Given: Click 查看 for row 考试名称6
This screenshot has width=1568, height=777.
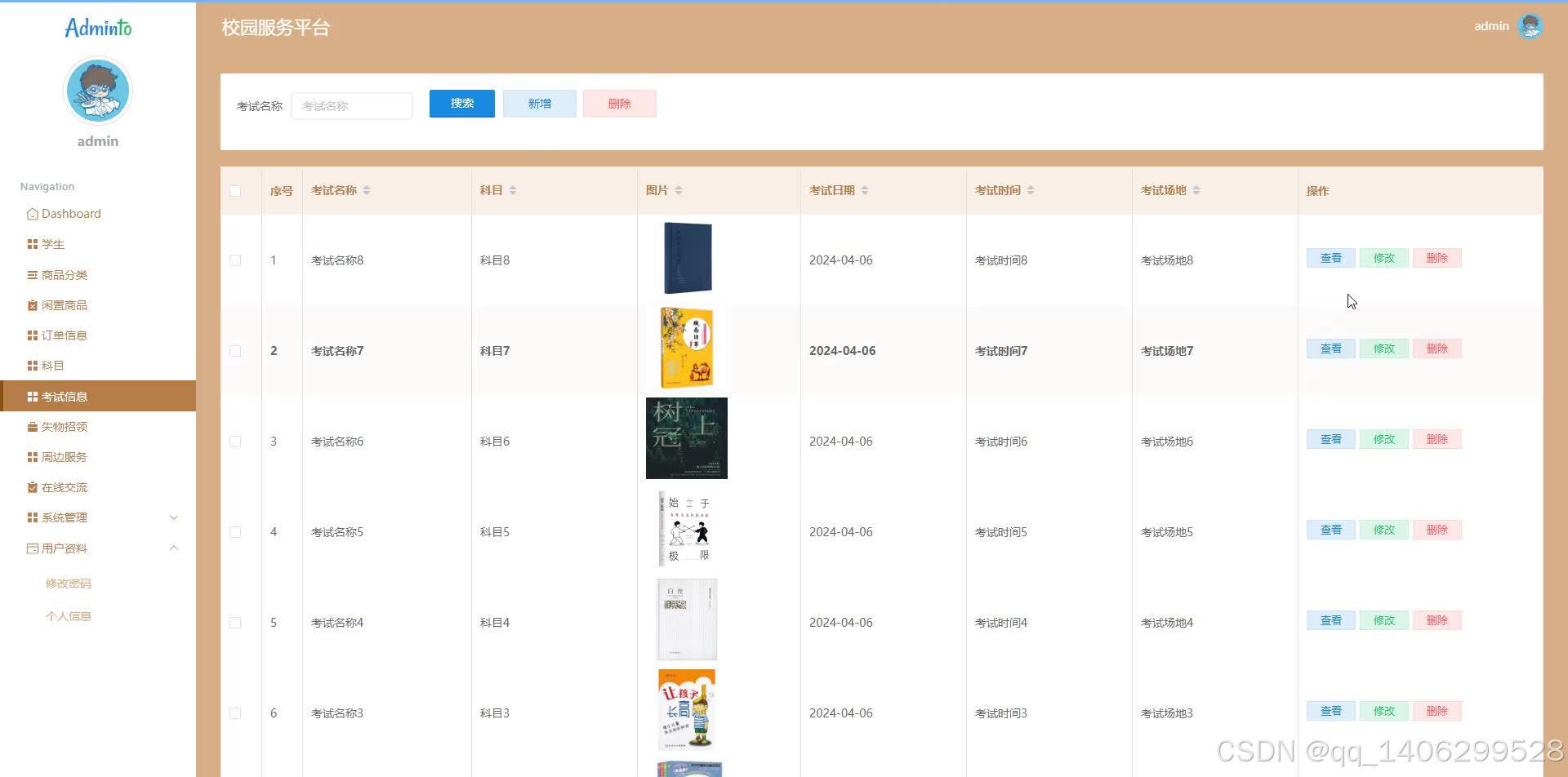Looking at the screenshot, I should pyautogui.click(x=1331, y=439).
